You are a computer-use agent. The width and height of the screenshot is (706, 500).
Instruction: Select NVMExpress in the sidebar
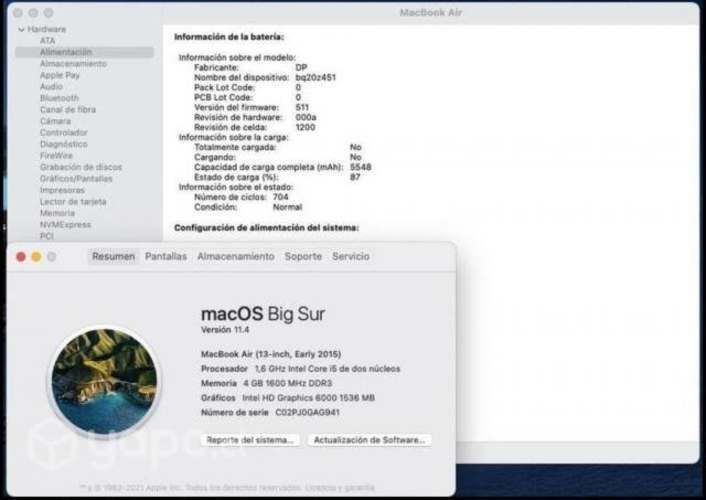point(65,225)
